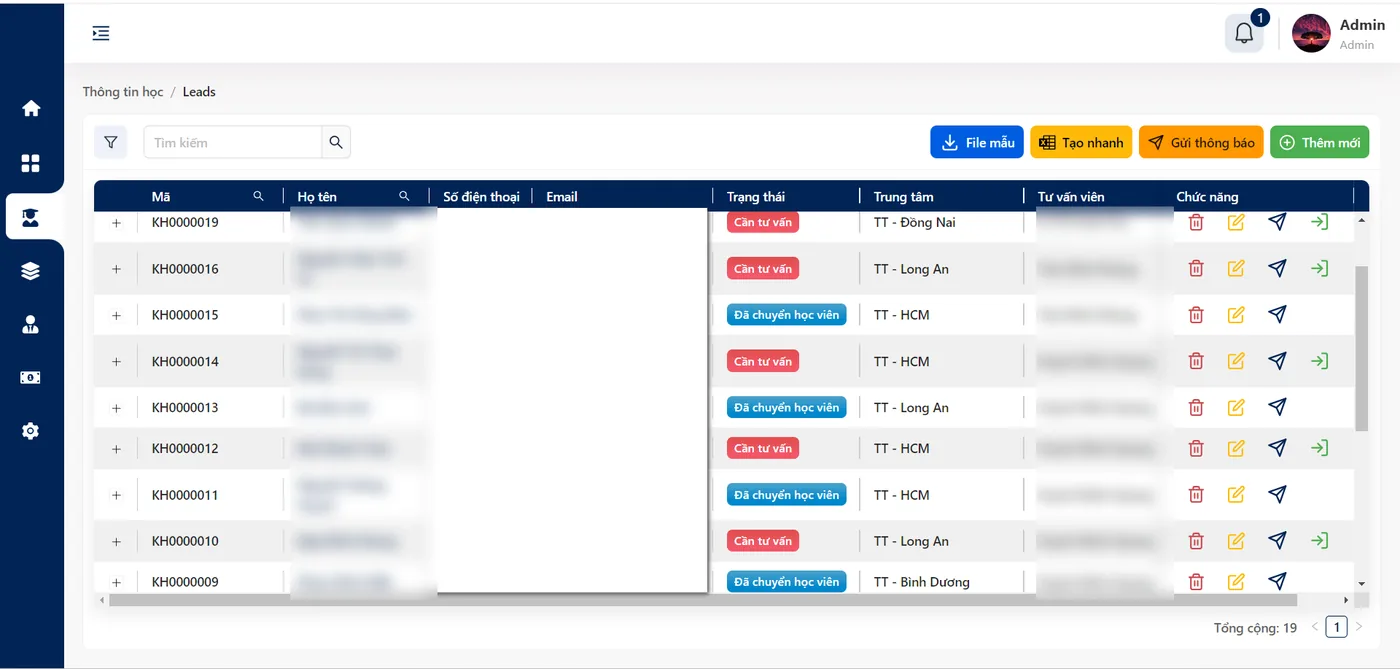This screenshot has height=669, width=1400.
Task: Open the Home page from sidebar
Action: tap(31, 108)
